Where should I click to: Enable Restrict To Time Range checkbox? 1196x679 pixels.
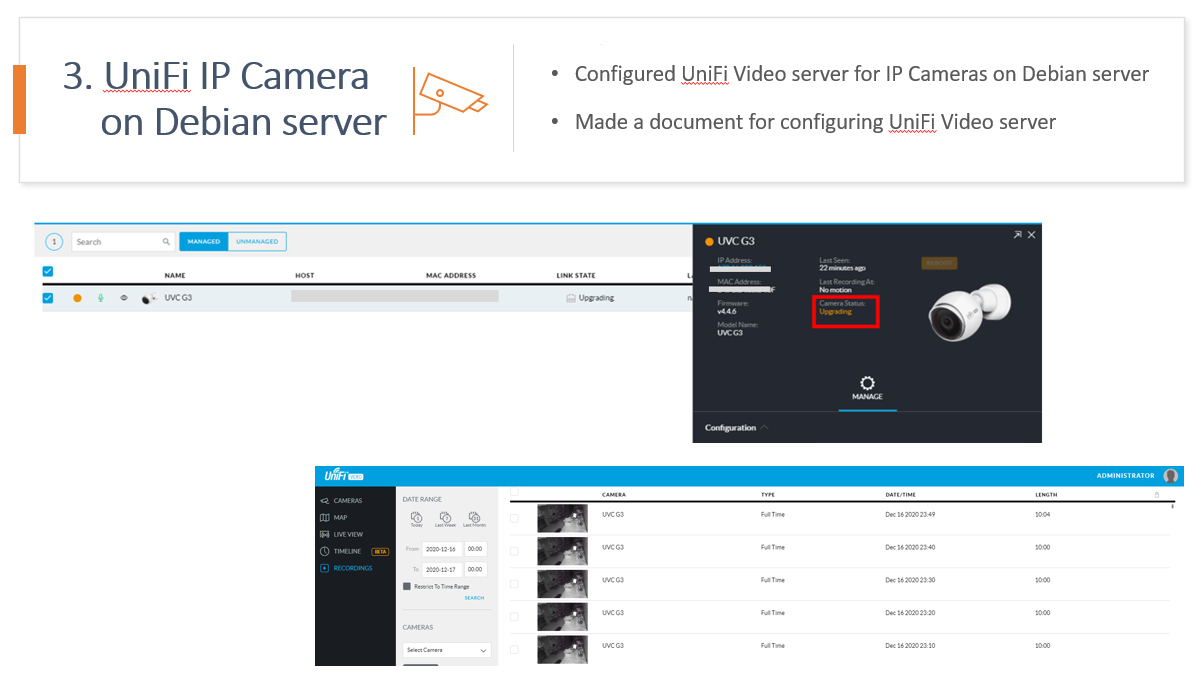pos(407,586)
